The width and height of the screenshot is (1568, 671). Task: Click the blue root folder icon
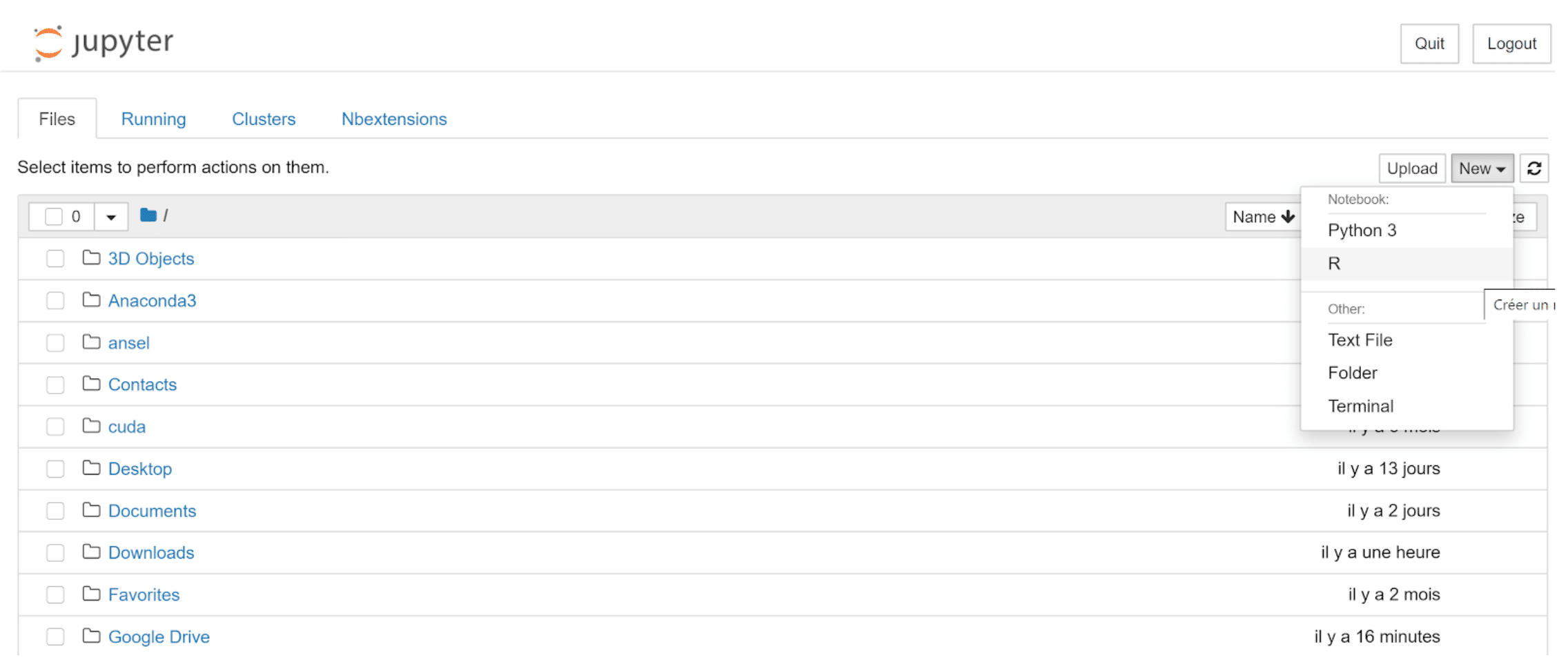(x=148, y=215)
